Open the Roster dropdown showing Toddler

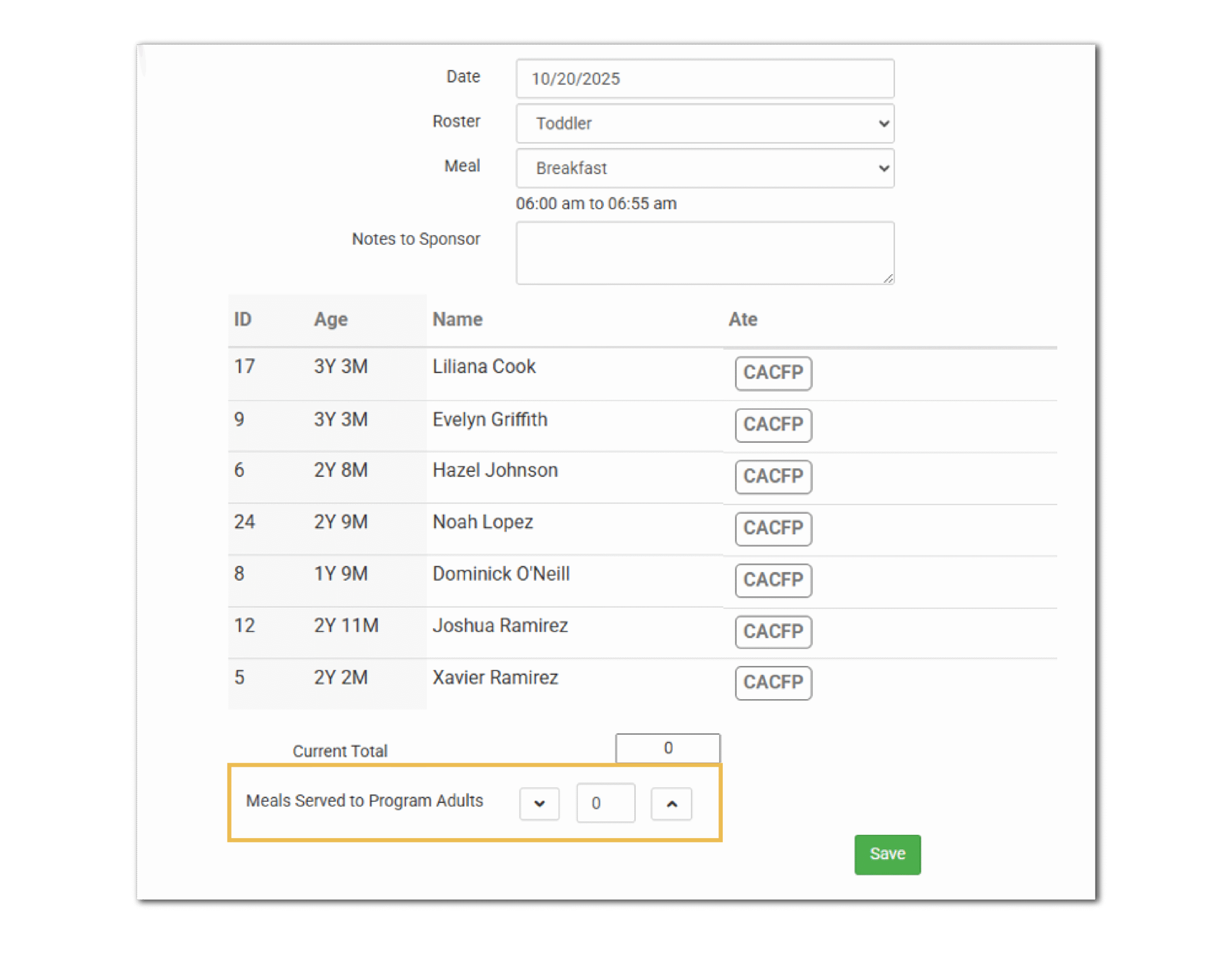click(x=704, y=124)
